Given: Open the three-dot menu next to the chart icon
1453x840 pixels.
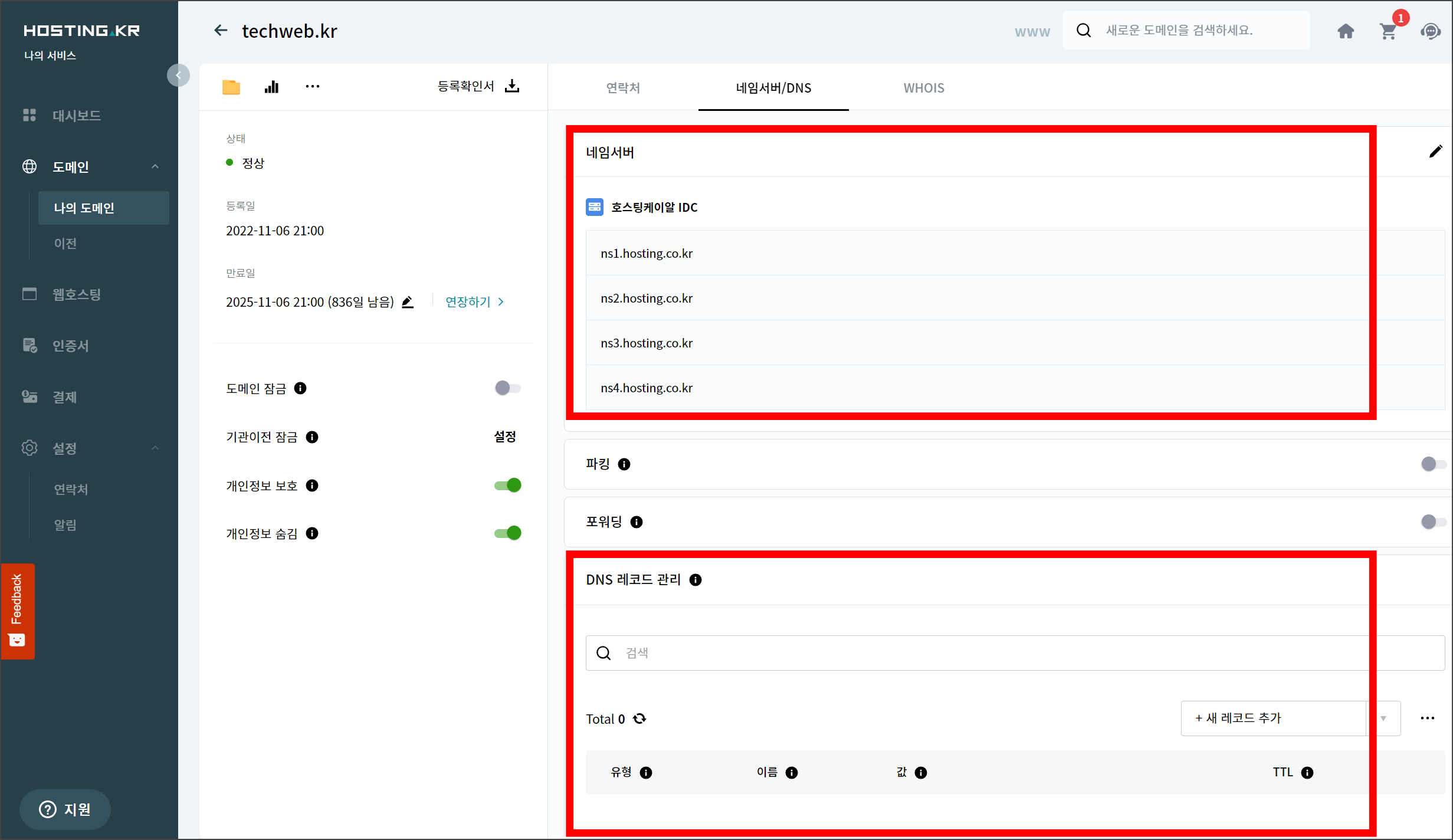Looking at the screenshot, I should pyautogui.click(x=313, y=87).
